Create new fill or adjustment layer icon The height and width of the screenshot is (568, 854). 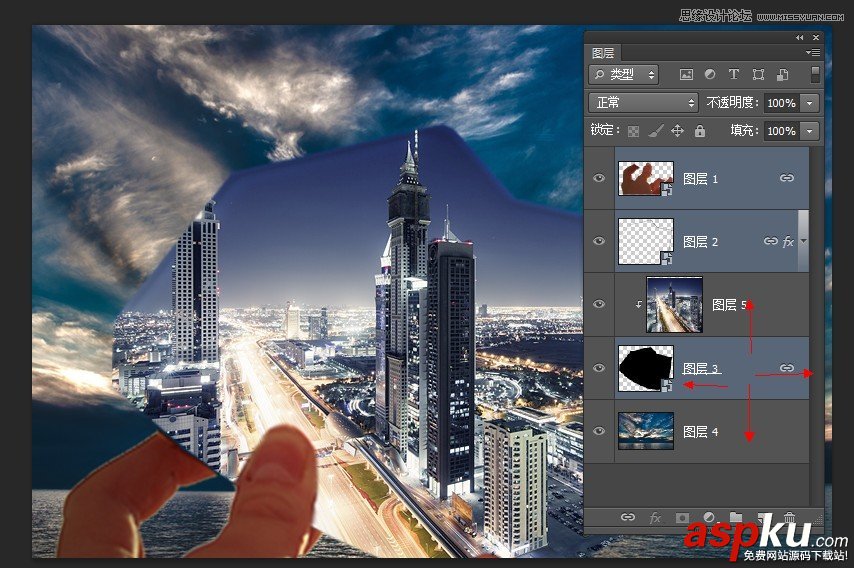(x=709, y=517)
